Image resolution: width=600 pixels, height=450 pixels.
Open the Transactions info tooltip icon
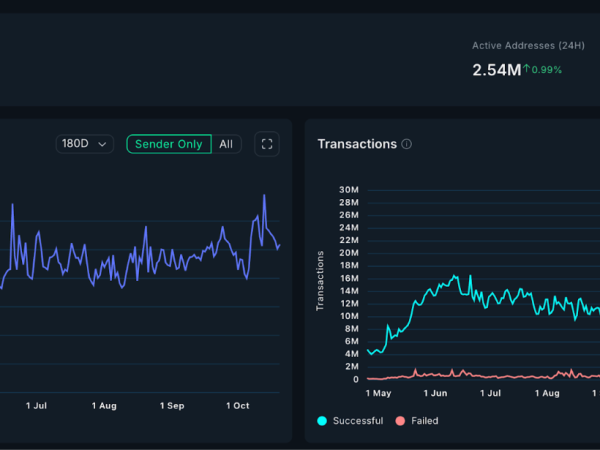[x=406, y=144]
